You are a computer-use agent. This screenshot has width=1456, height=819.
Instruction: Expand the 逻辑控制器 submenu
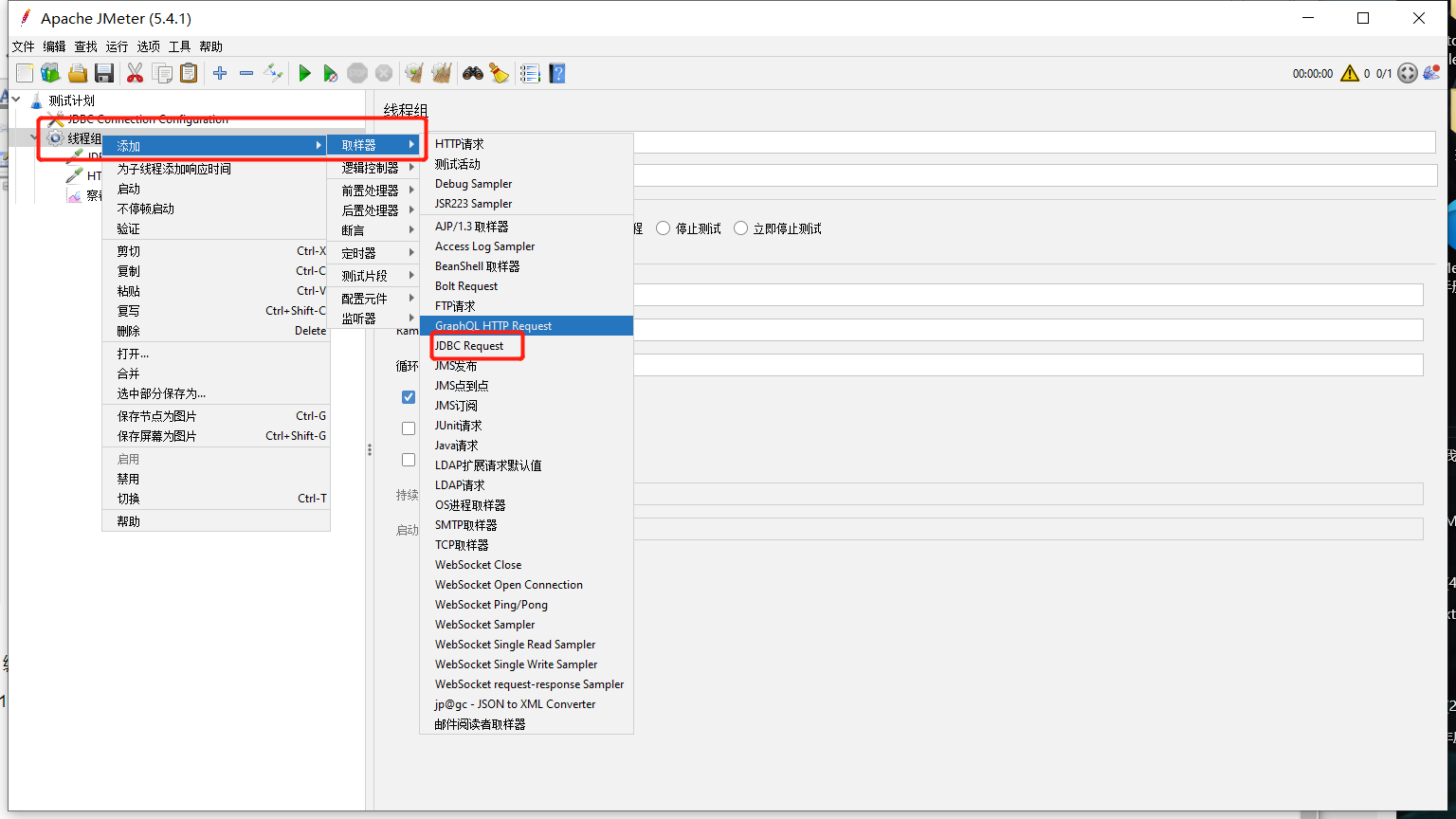pos(374,168)
